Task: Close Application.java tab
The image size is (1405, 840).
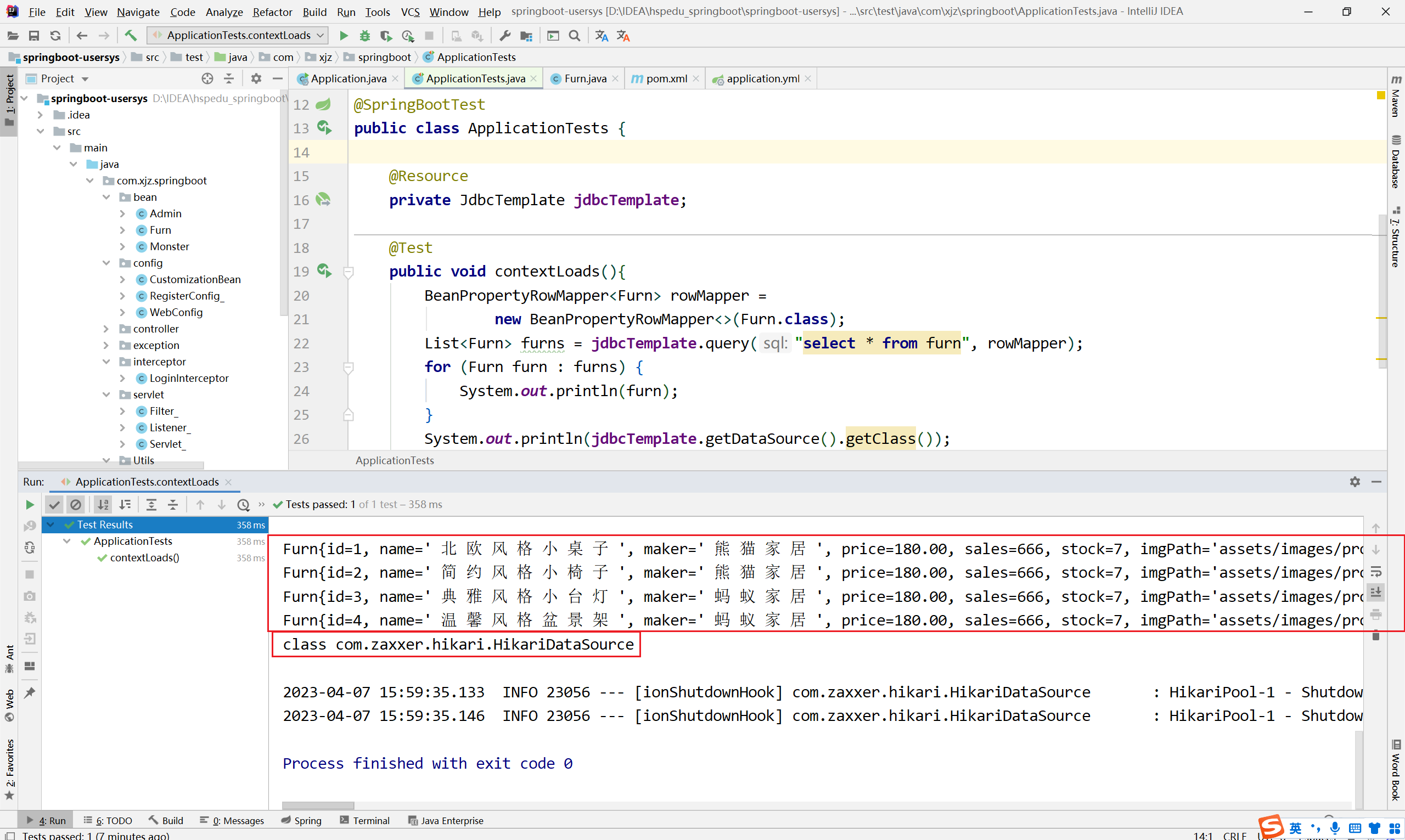Action: click(395, 78)
